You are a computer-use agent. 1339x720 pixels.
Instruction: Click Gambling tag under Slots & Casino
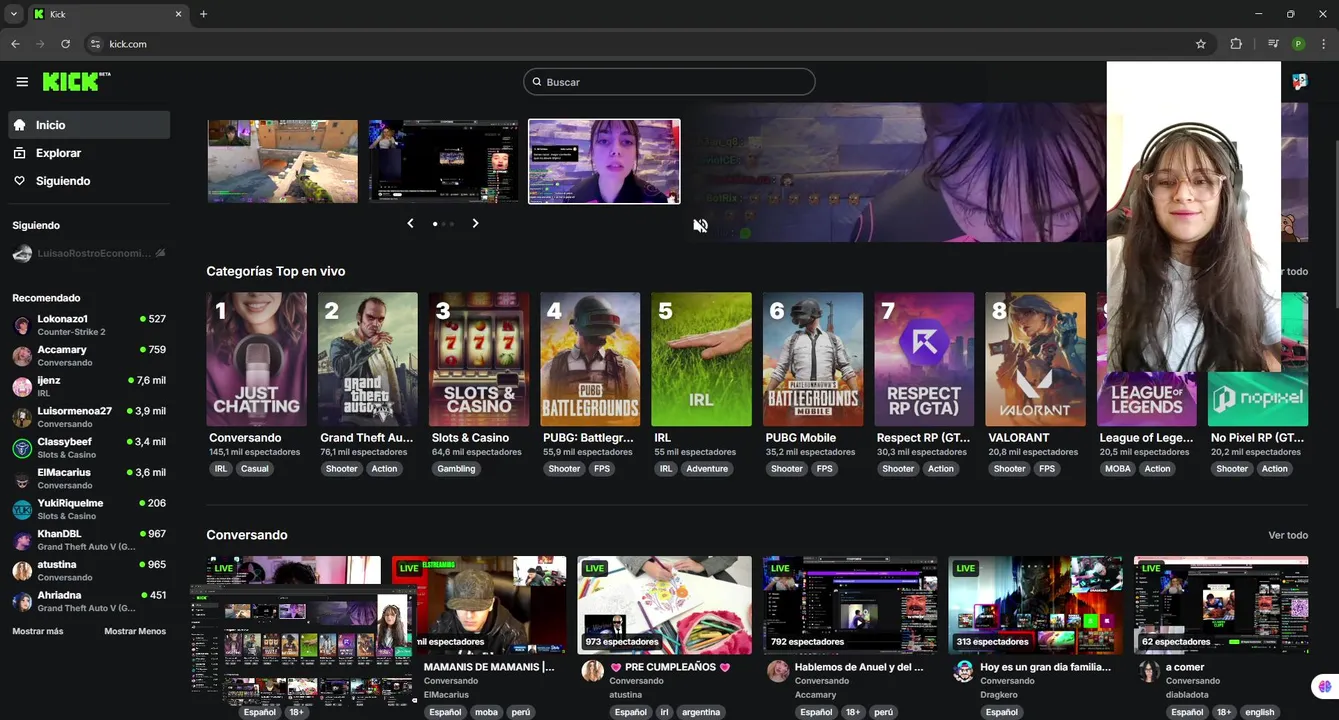tap(456, 469)
